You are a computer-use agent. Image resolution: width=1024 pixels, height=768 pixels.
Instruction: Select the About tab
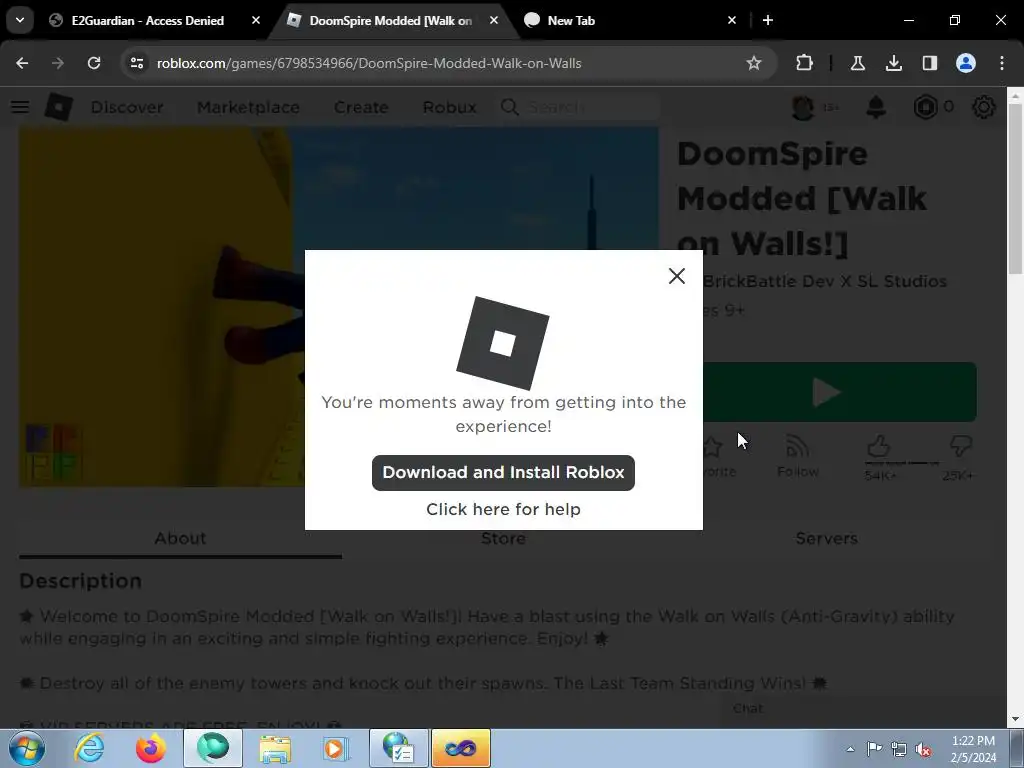(180, 539)
